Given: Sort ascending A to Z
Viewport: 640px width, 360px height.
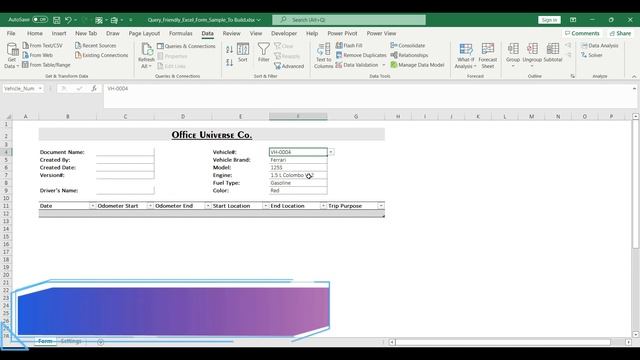Looking at the screenshot, I should click(229, 50).
